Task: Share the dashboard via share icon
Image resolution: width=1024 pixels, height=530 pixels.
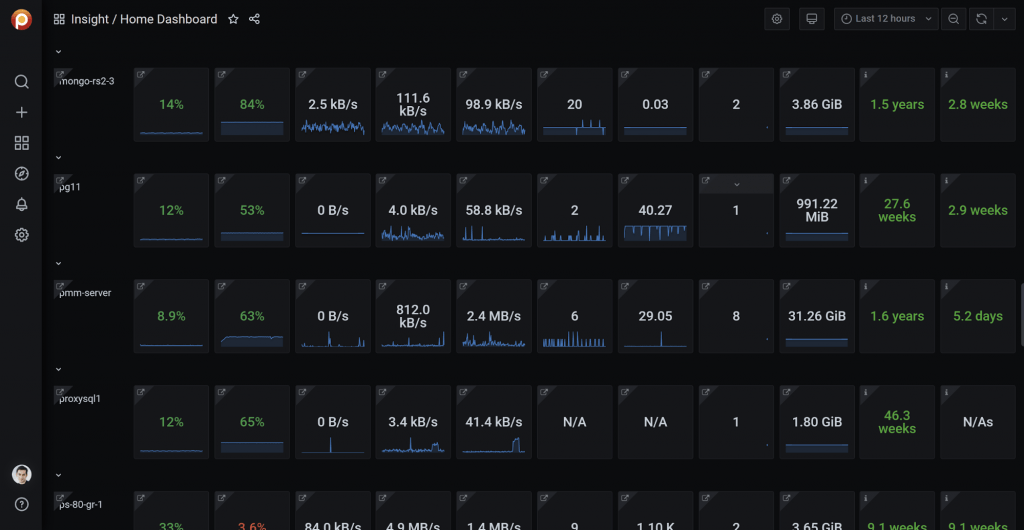Action: click(x=255, y=20)
